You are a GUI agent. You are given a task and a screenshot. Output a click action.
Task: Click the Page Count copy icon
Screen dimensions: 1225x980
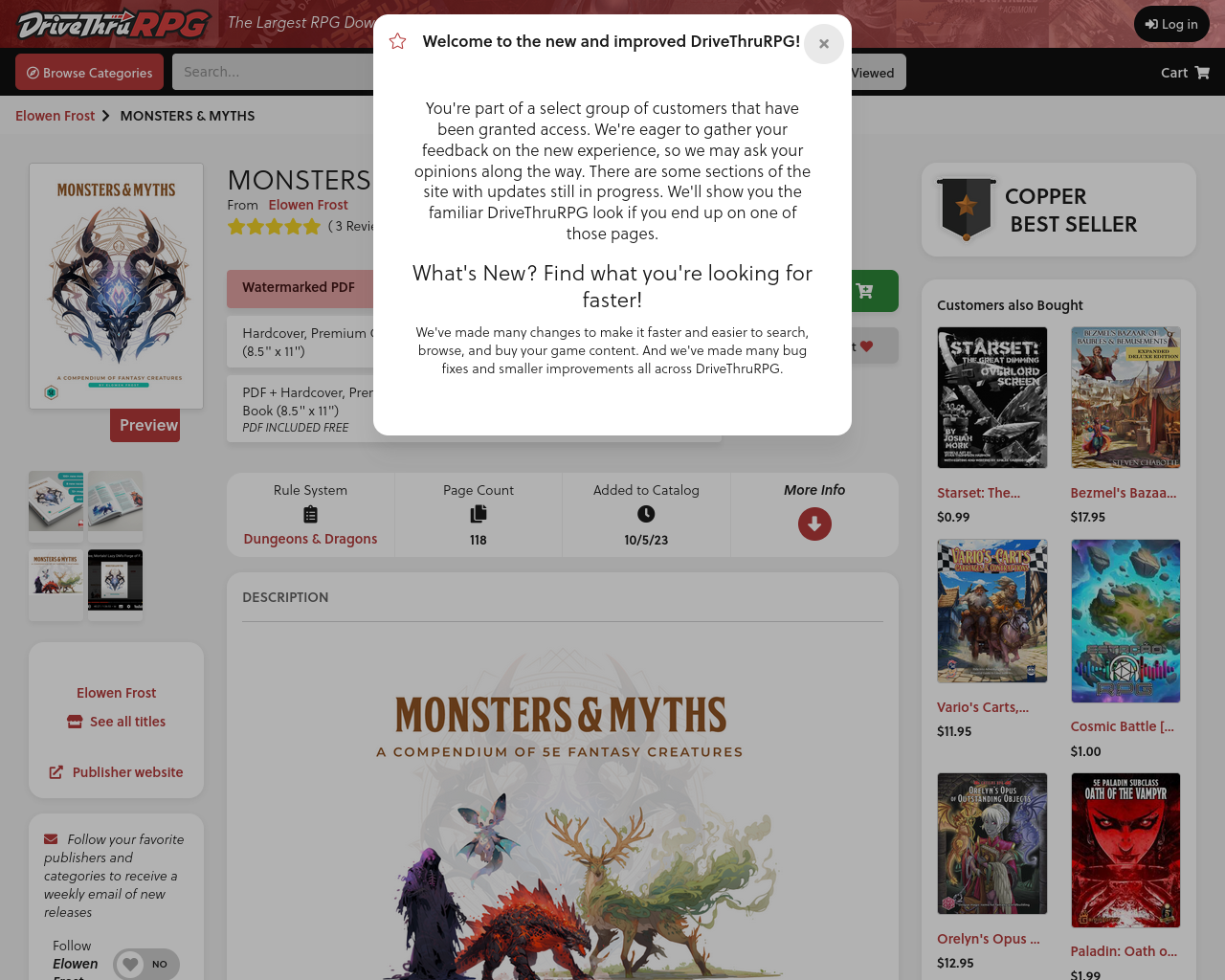[479, 515]
